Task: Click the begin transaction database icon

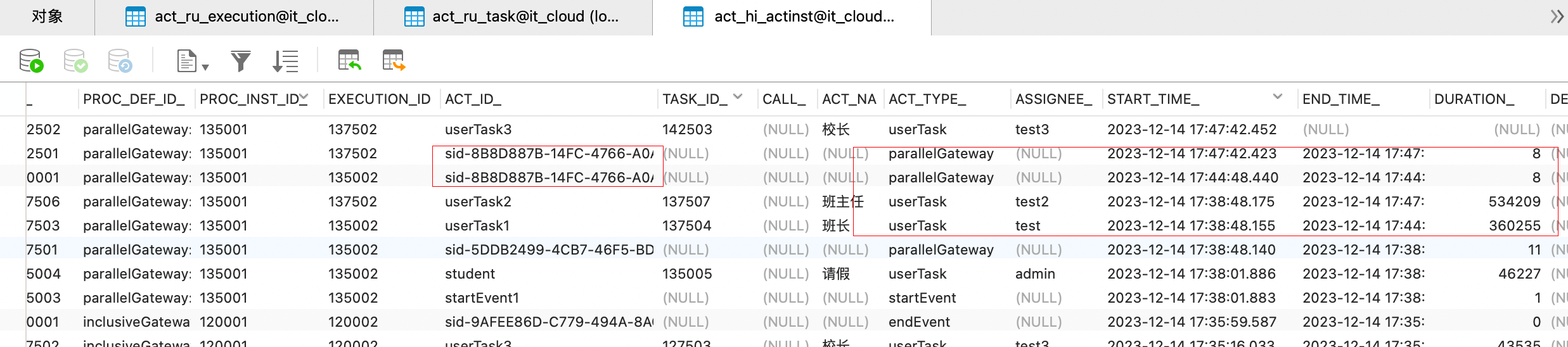Action: (30, 61)
